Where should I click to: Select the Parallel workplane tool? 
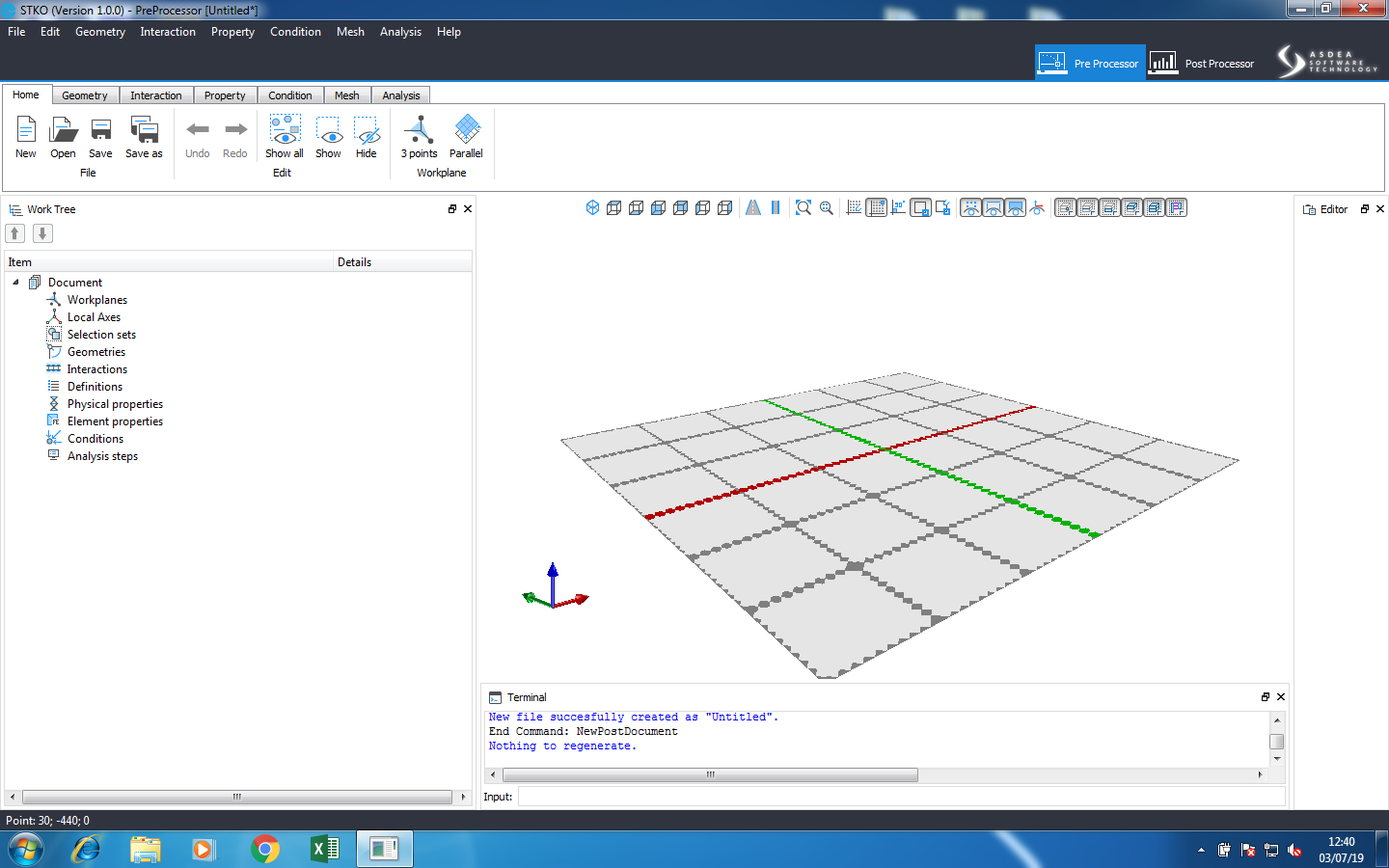[467, 129]
